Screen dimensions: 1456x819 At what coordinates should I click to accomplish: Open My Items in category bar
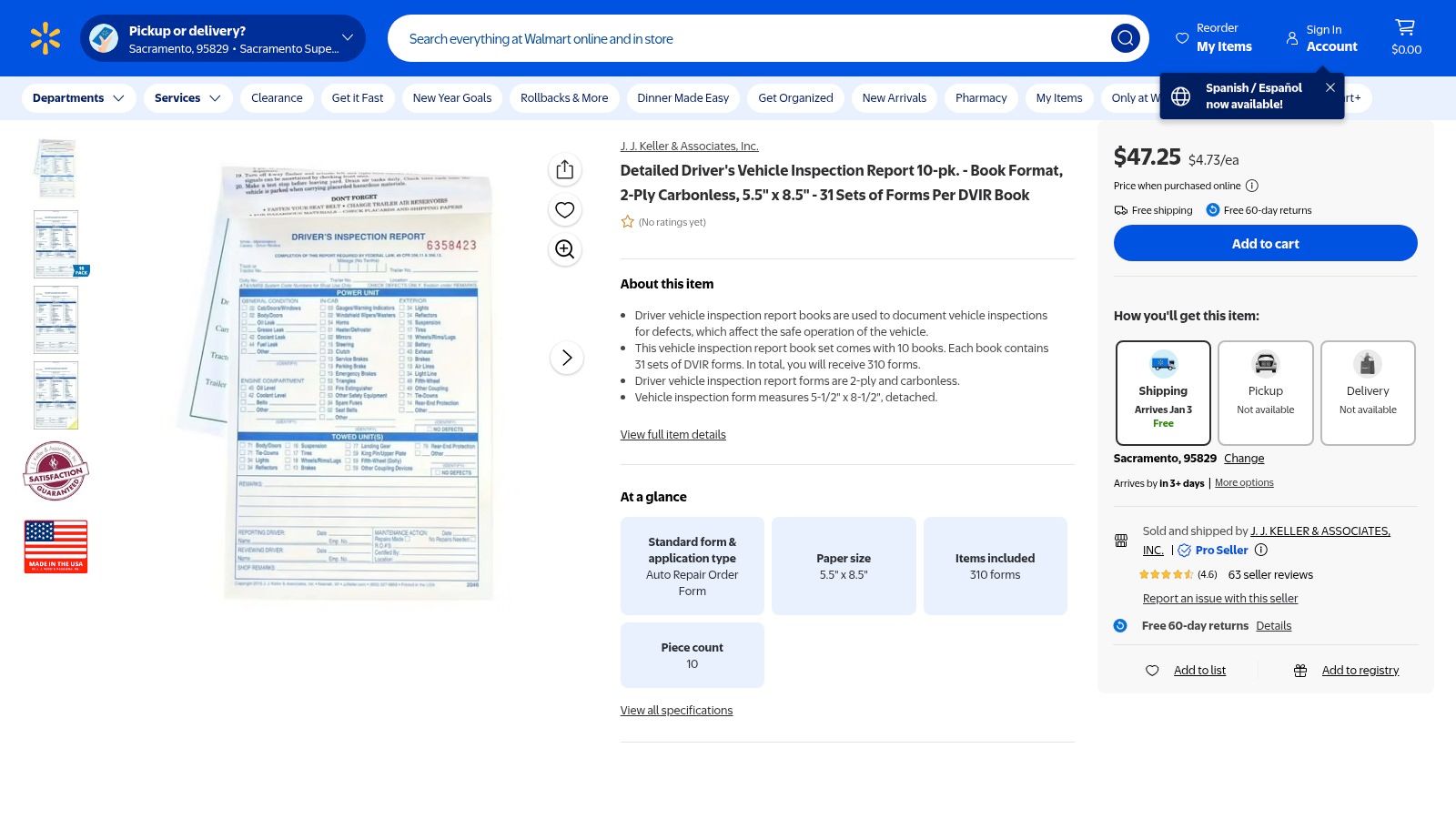(x=1059, y=98)
